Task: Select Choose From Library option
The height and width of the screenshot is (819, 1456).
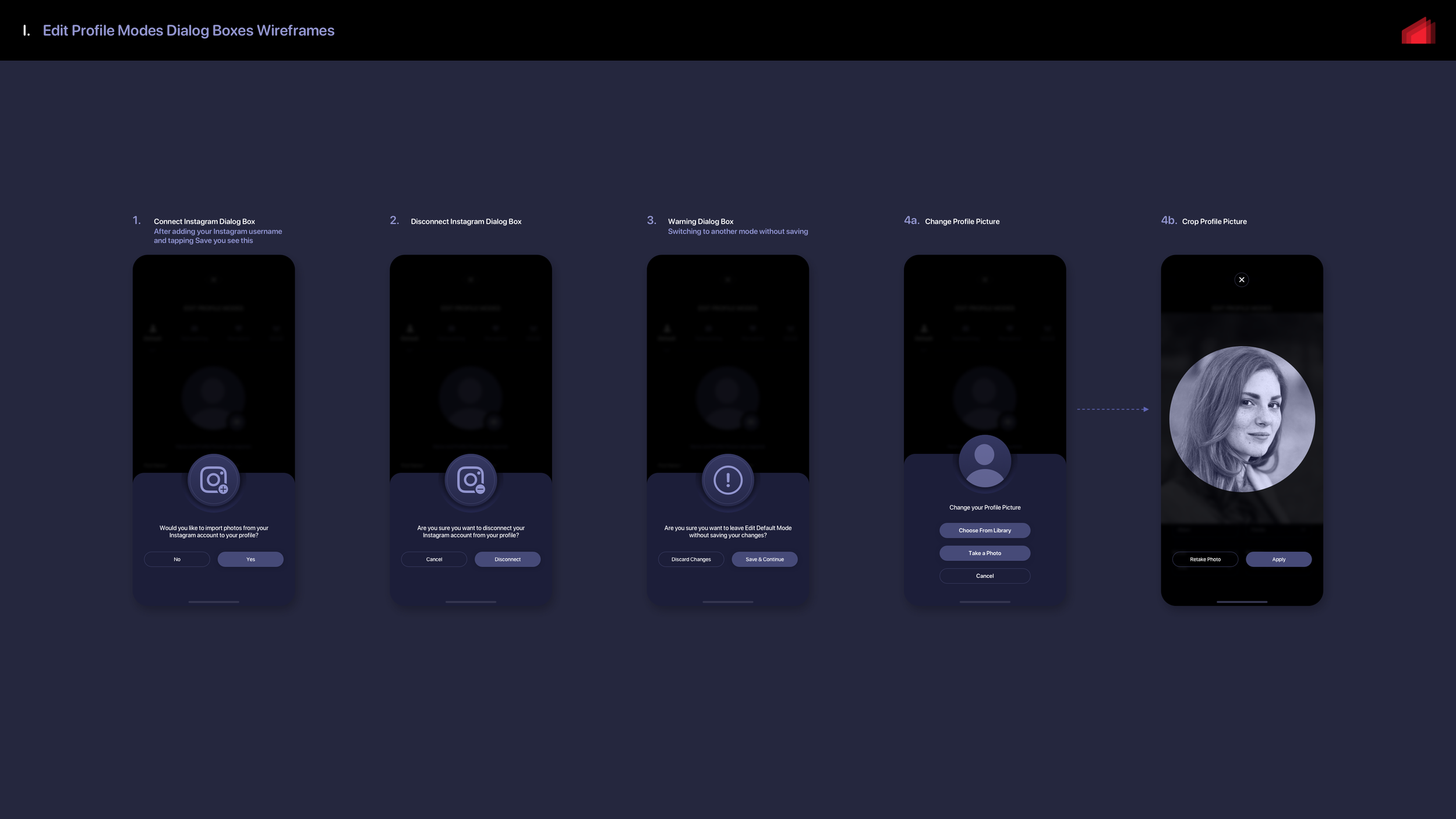Action: [x=984, y=530]
